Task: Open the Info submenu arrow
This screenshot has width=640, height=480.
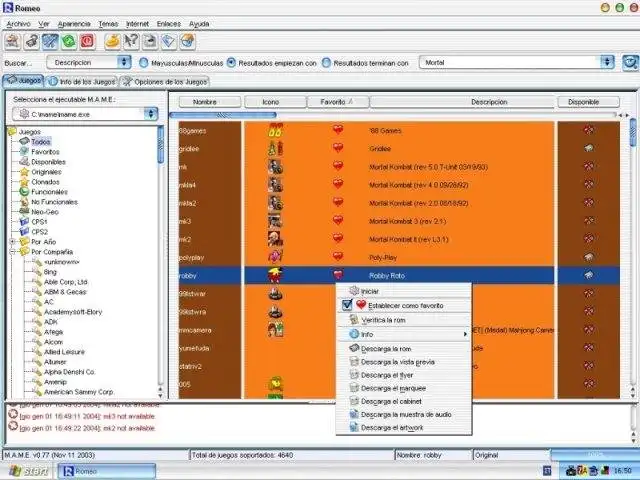Action: (465, 334)
